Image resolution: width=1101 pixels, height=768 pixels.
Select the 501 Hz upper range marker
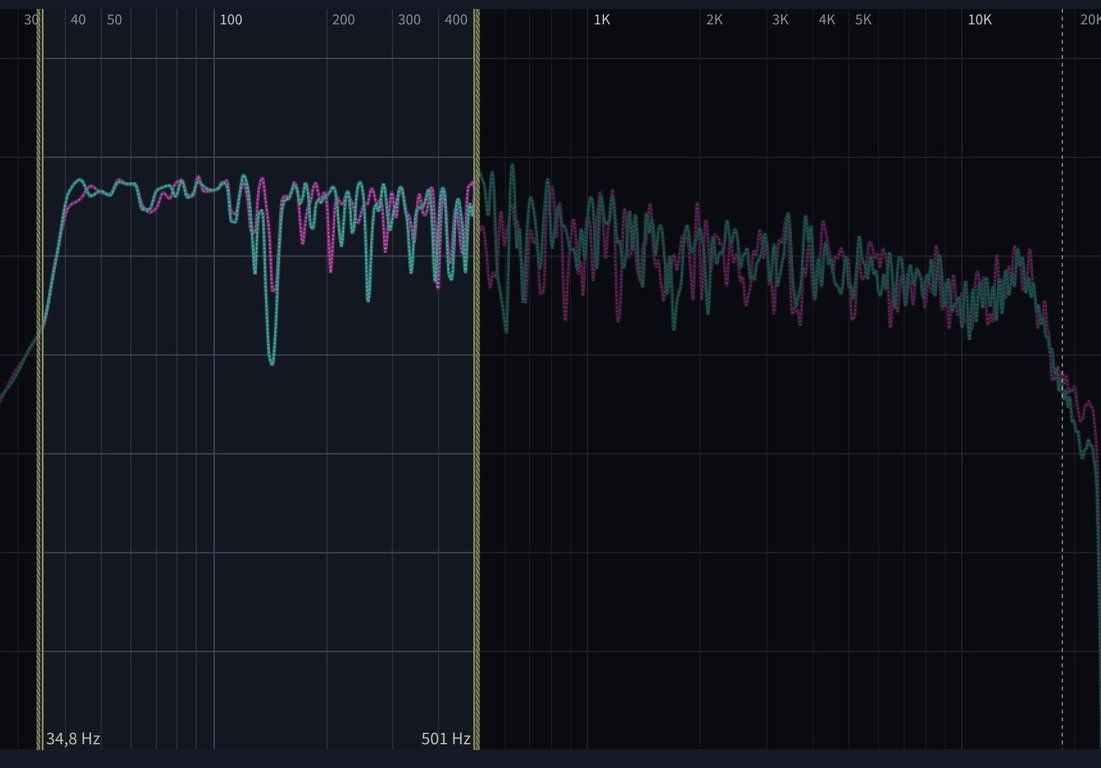[x=477, y=379]
